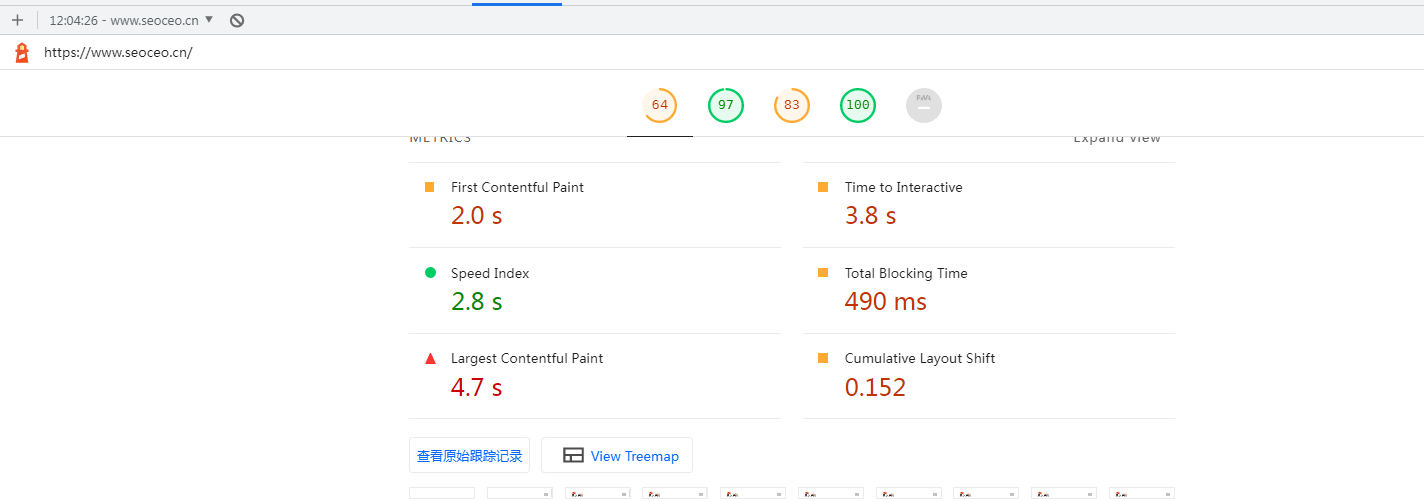Click the https://www.seoceo.cn/ URL link
The image size is (1424, 502).
tap(118, 53)
